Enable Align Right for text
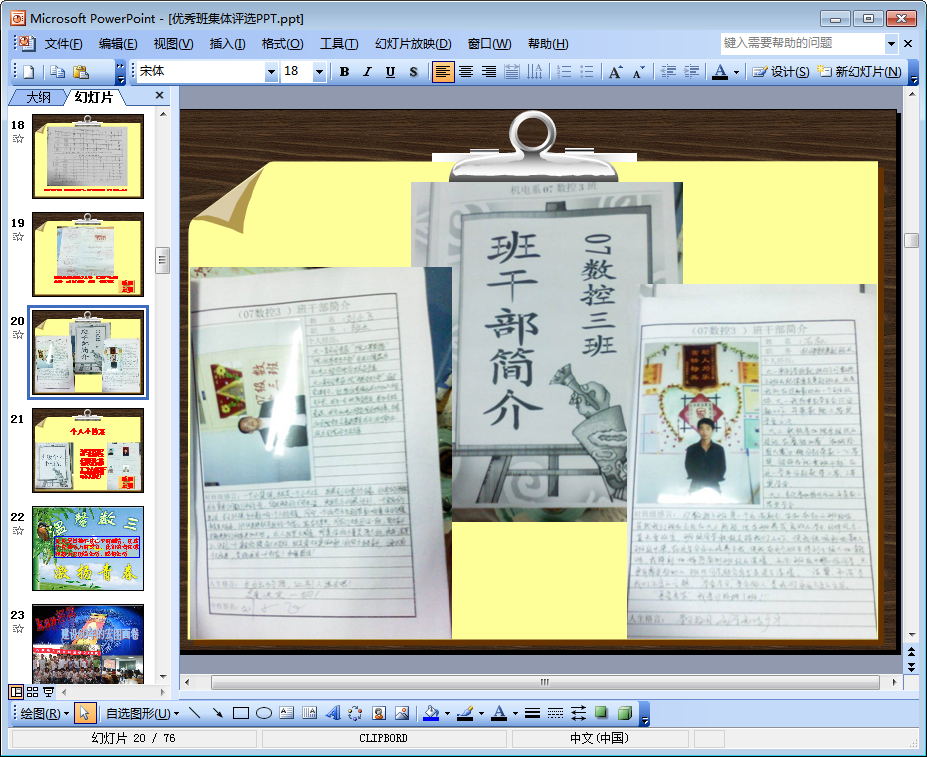This screenshot has width=927, height=757. click(489, 72)
